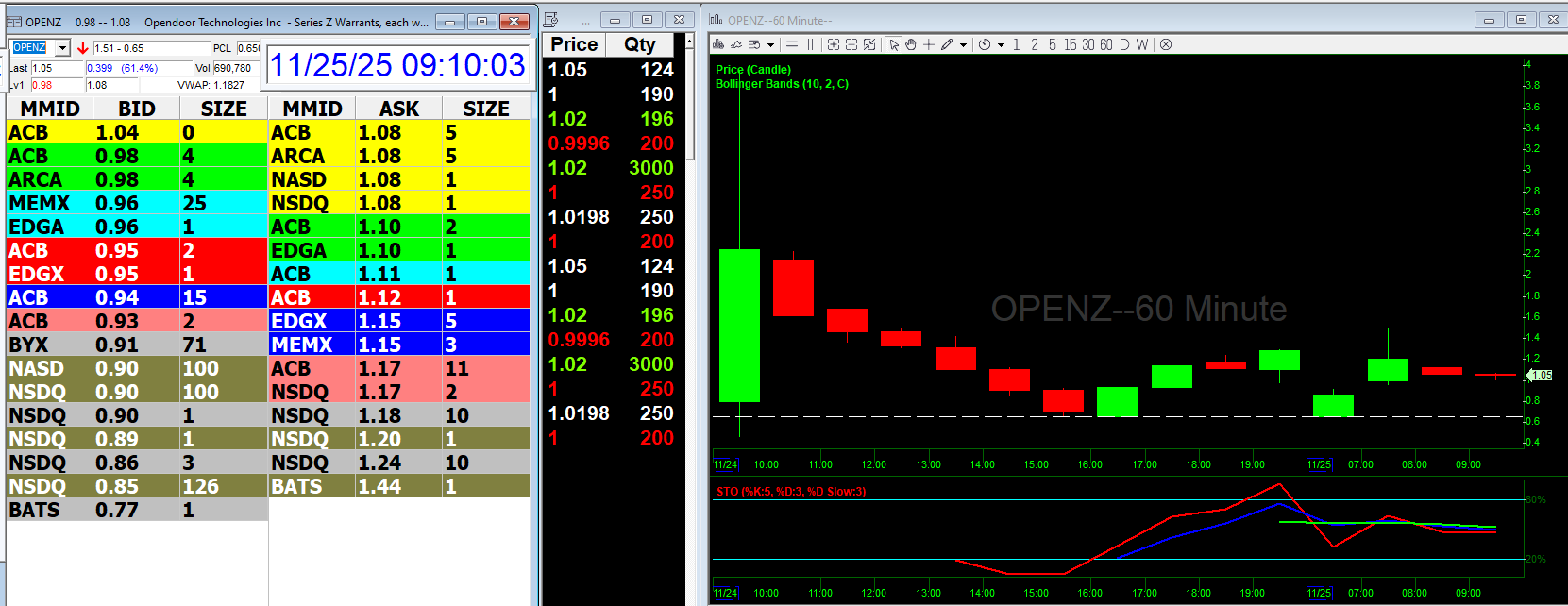The width and height of the screenshot is (1568, 606).
Task: Expand the clock interval dropdown arrow
Action: pyautogui.click(x=1001, y=44)
